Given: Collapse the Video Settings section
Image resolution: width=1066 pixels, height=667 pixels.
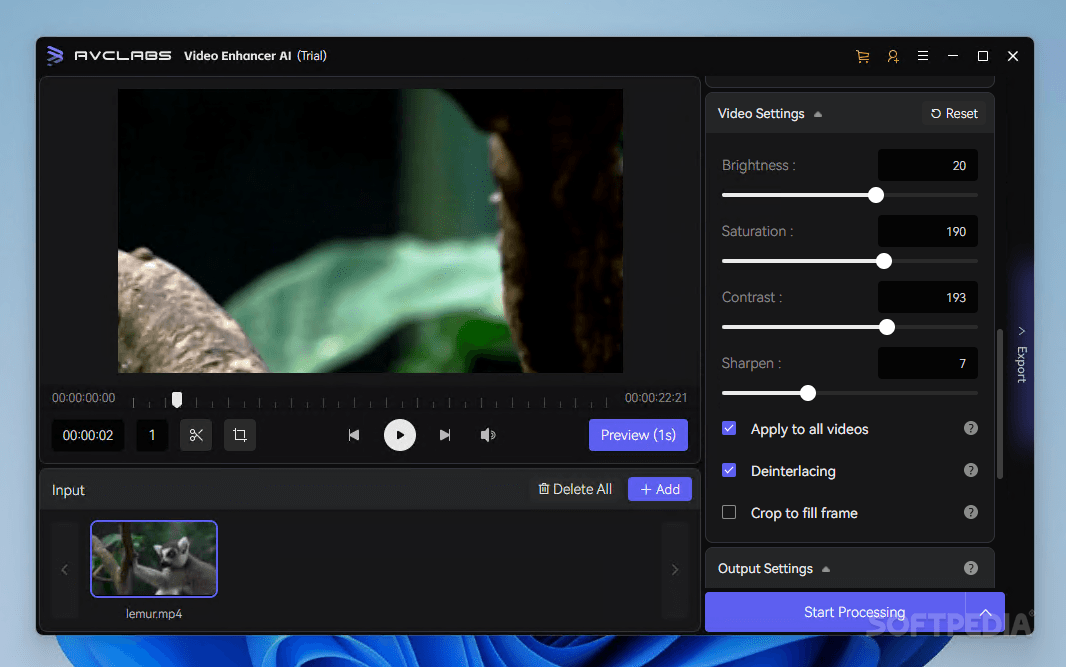Looking at the screenshot, I should [x=818, y=114].
